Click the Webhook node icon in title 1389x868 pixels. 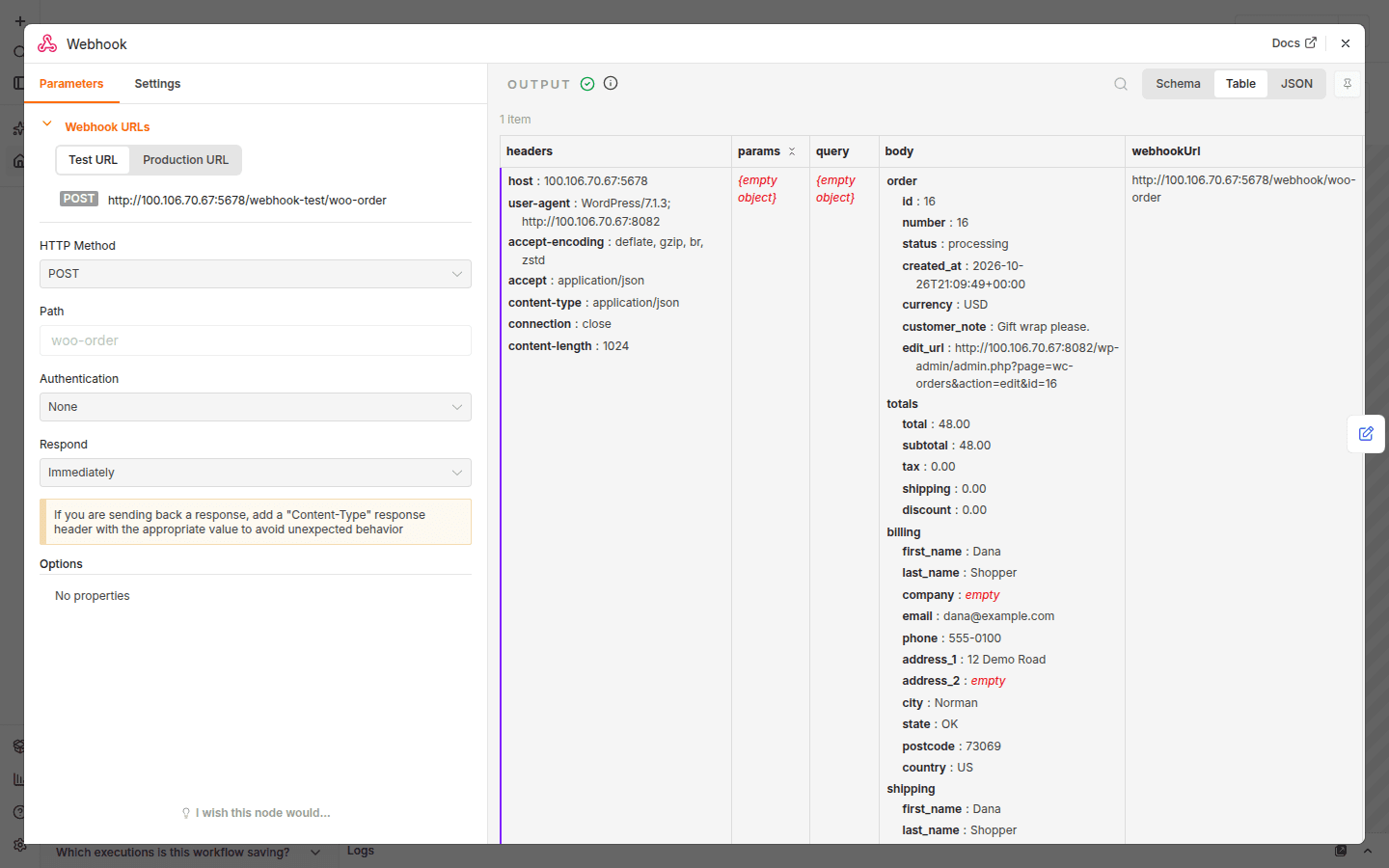[x=47, y=43]
